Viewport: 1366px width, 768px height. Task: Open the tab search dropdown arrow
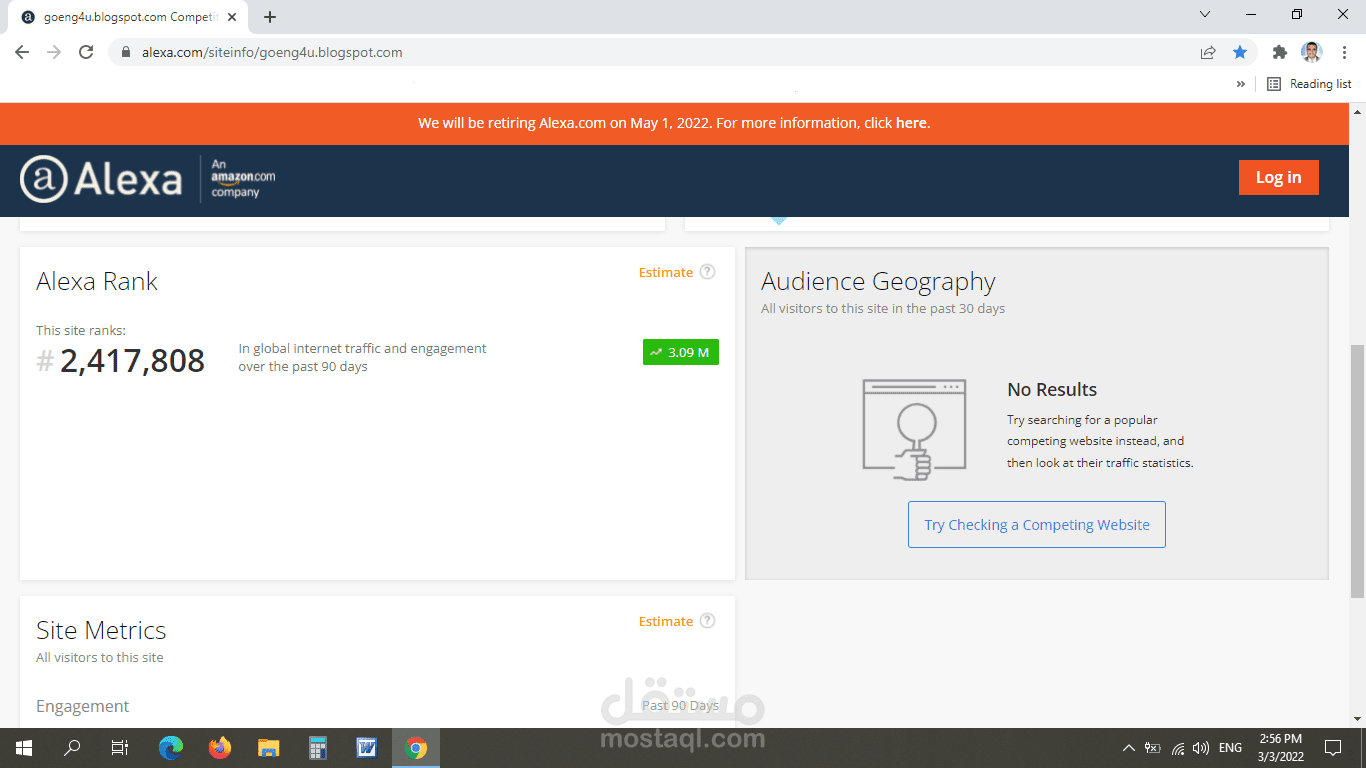click(1205, 14)
